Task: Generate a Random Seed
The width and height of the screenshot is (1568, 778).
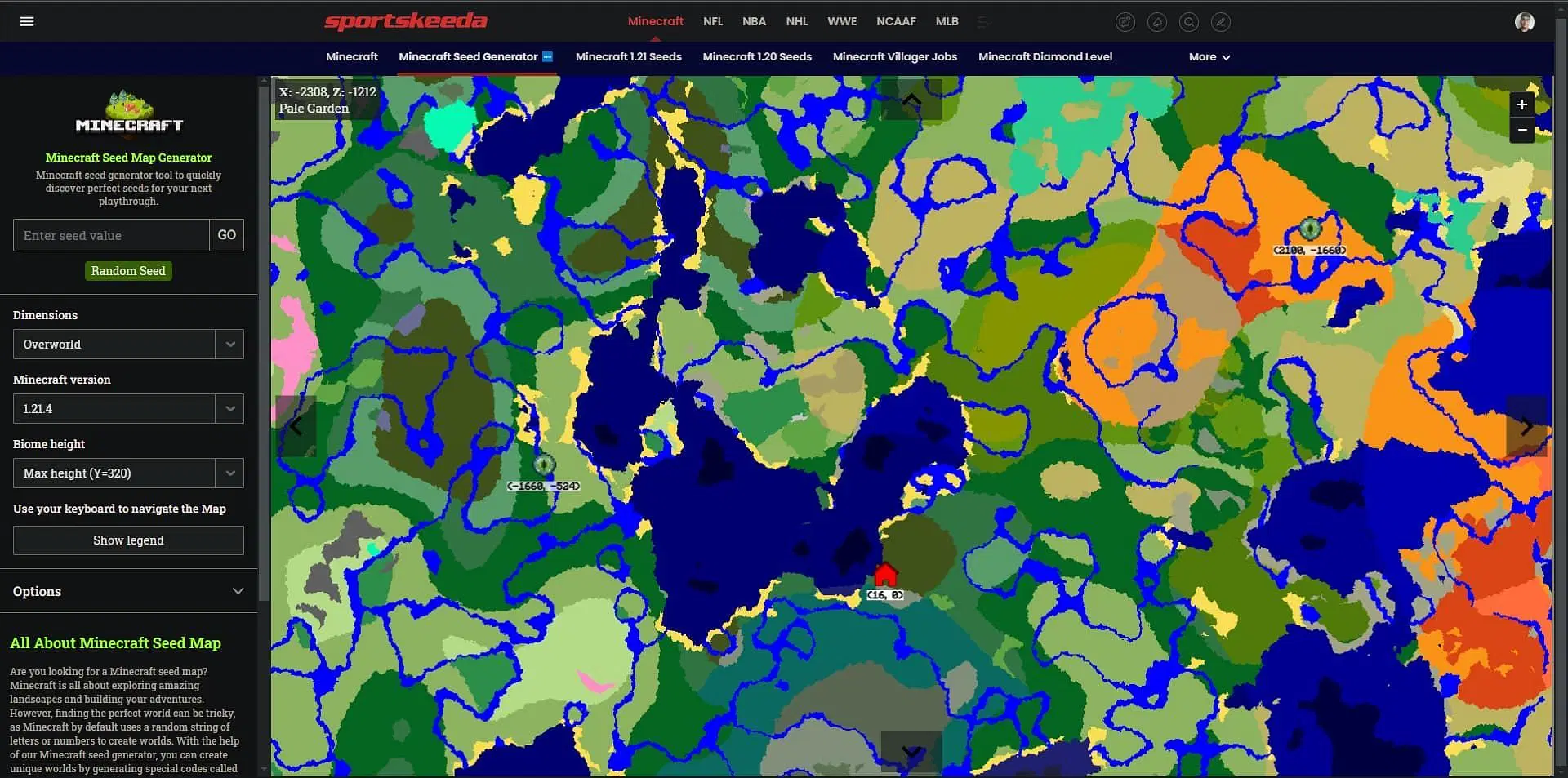Action: [128, 271]
